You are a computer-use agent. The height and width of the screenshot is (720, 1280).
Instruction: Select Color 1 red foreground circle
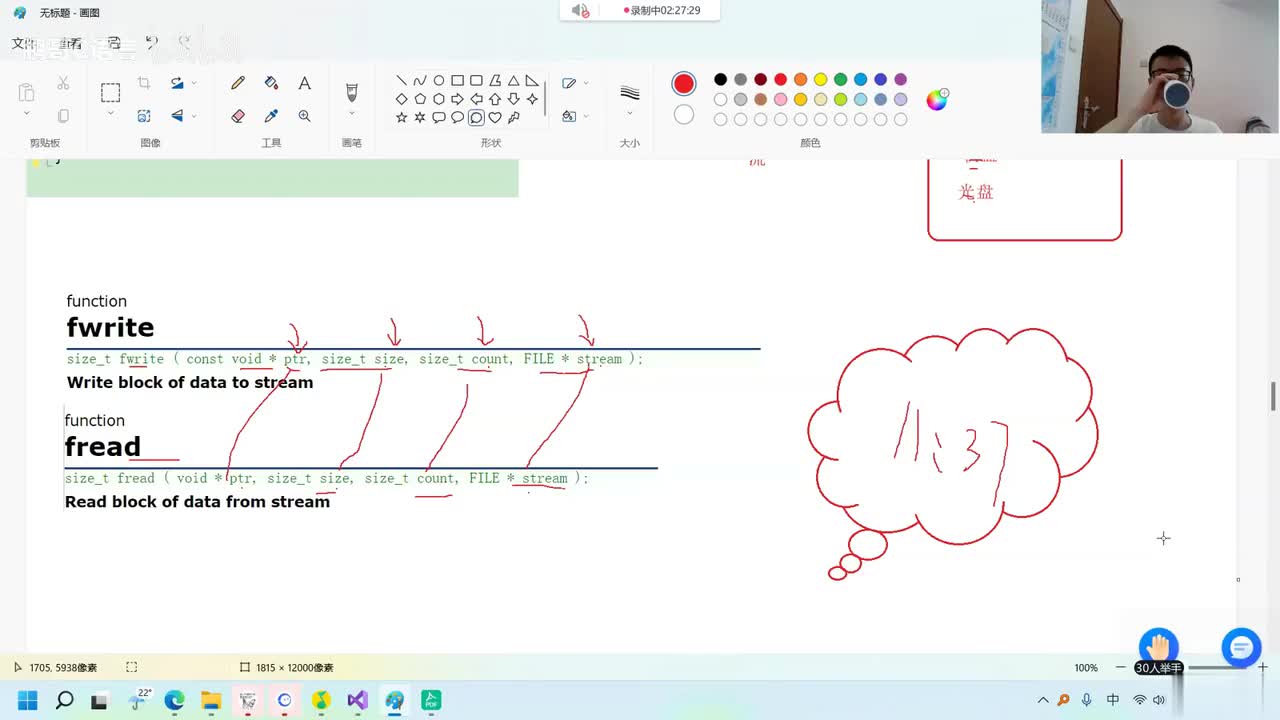coord(684,83)
